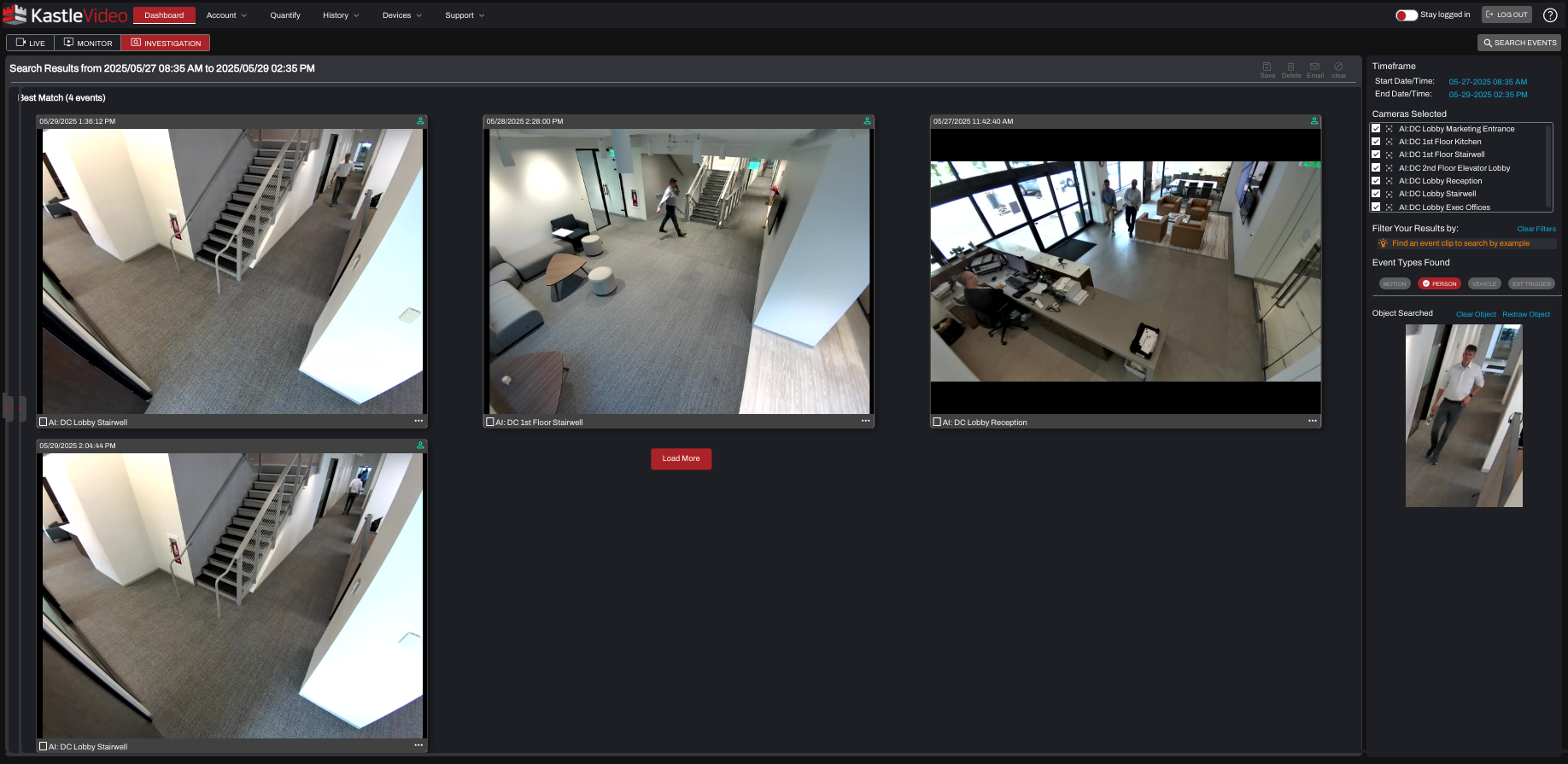Uncheck AI:DC 1st Floor Kitchen camera
This screenshot has height=764, width=1568.
(1376, 142)
